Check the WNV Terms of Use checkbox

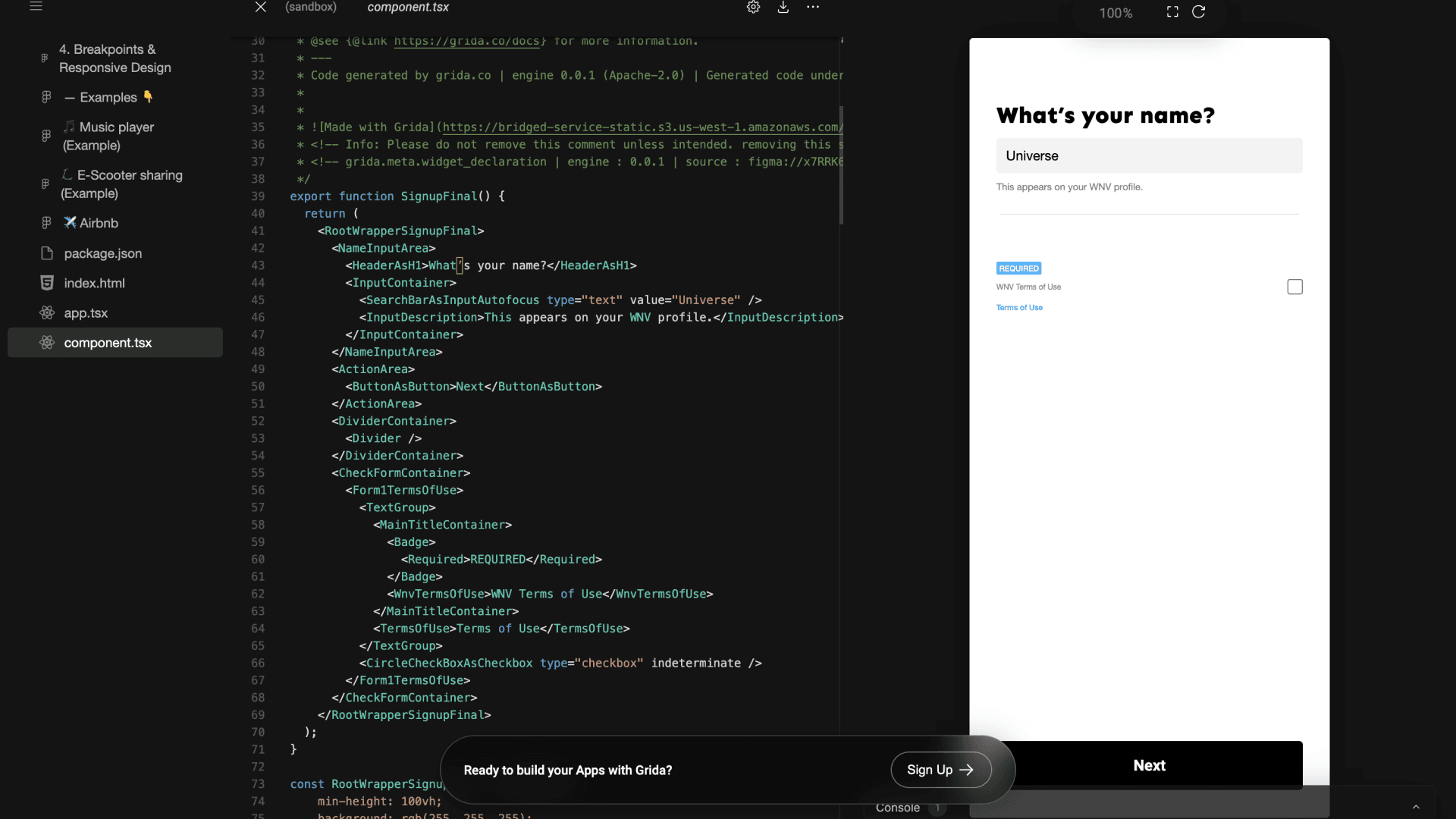(x=1294, y=287)
